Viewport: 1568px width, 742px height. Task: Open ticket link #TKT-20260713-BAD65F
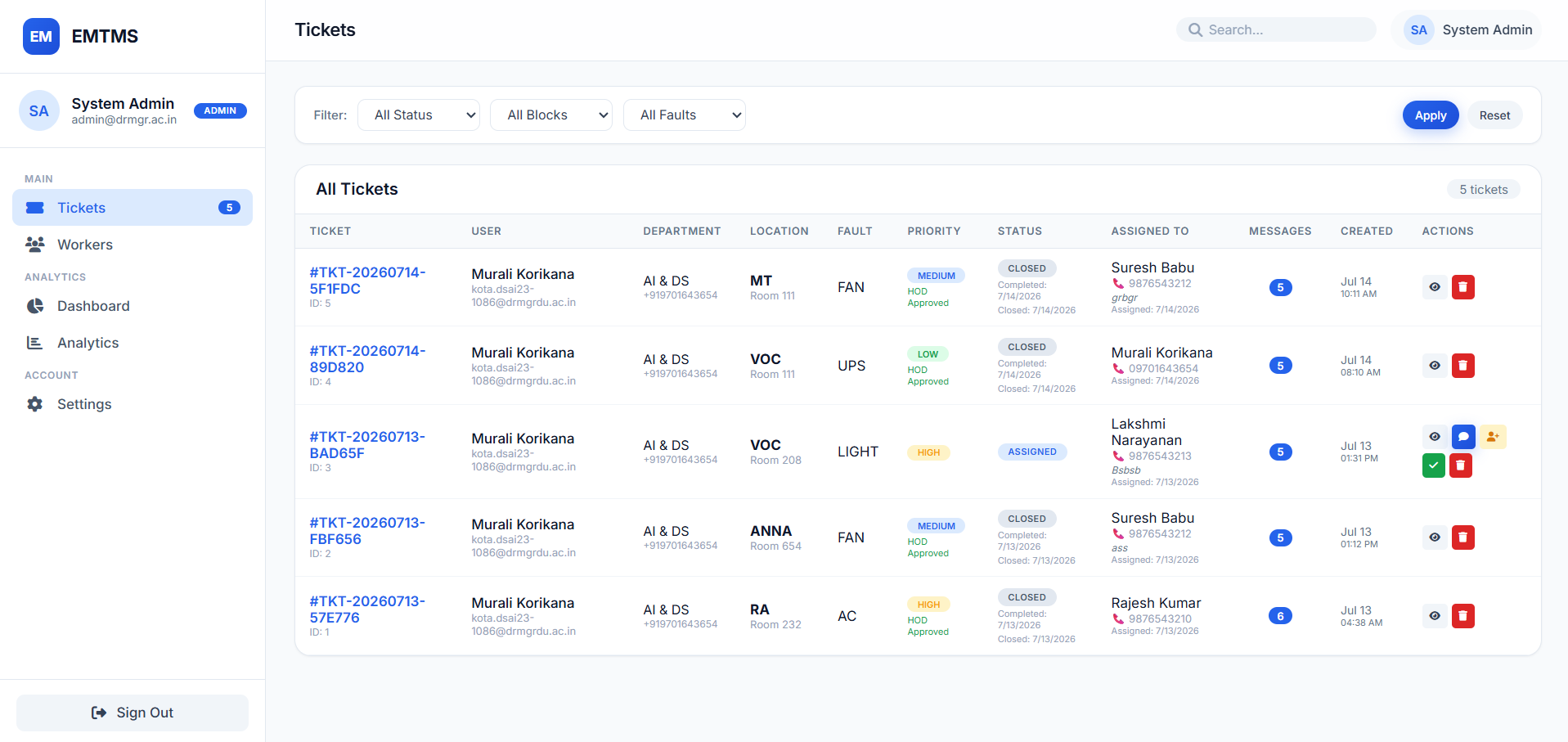367,445
